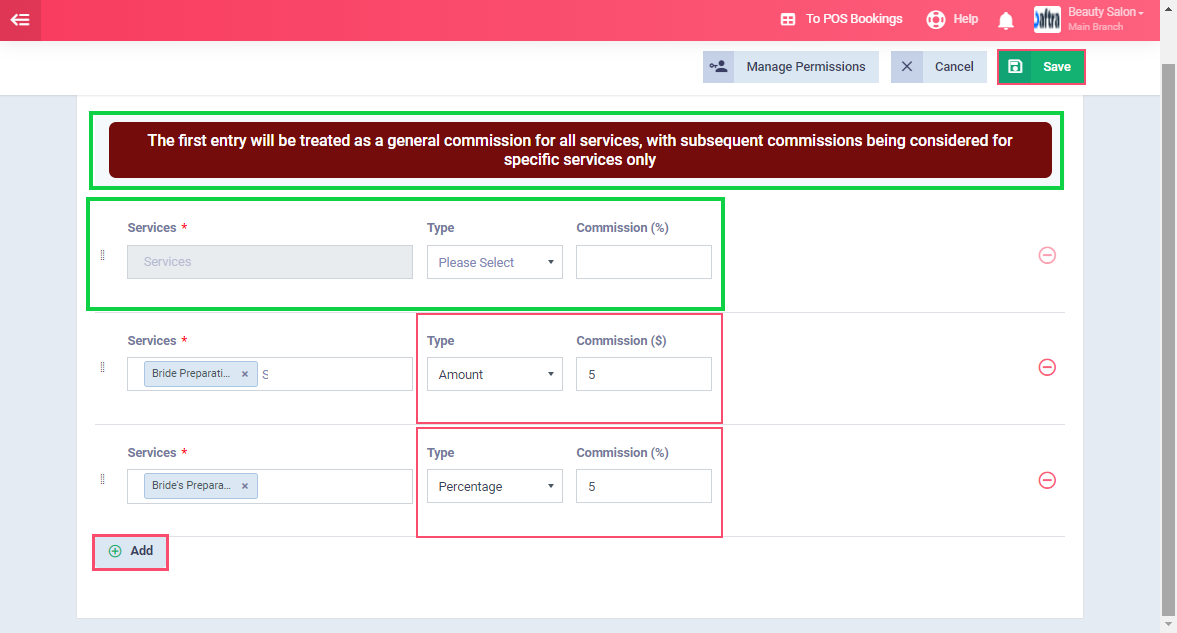Save the commission settings

coord(1040,67)
